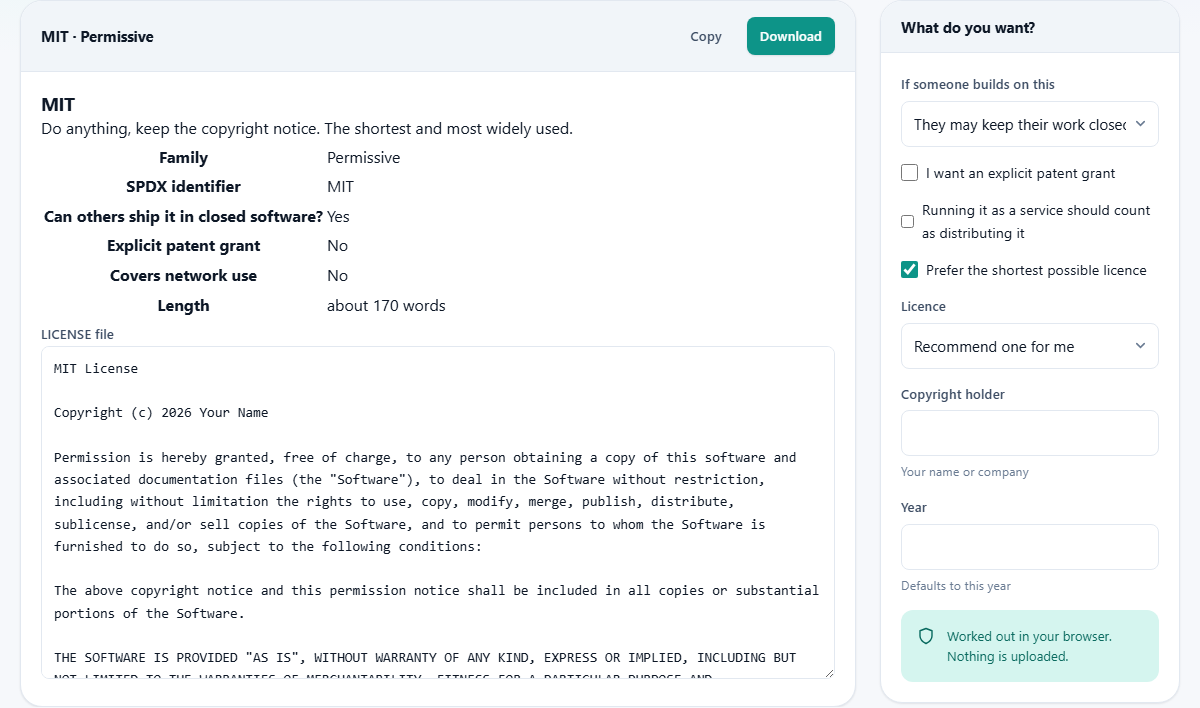Click the 'about 170 words' length value

coord(386,306)
